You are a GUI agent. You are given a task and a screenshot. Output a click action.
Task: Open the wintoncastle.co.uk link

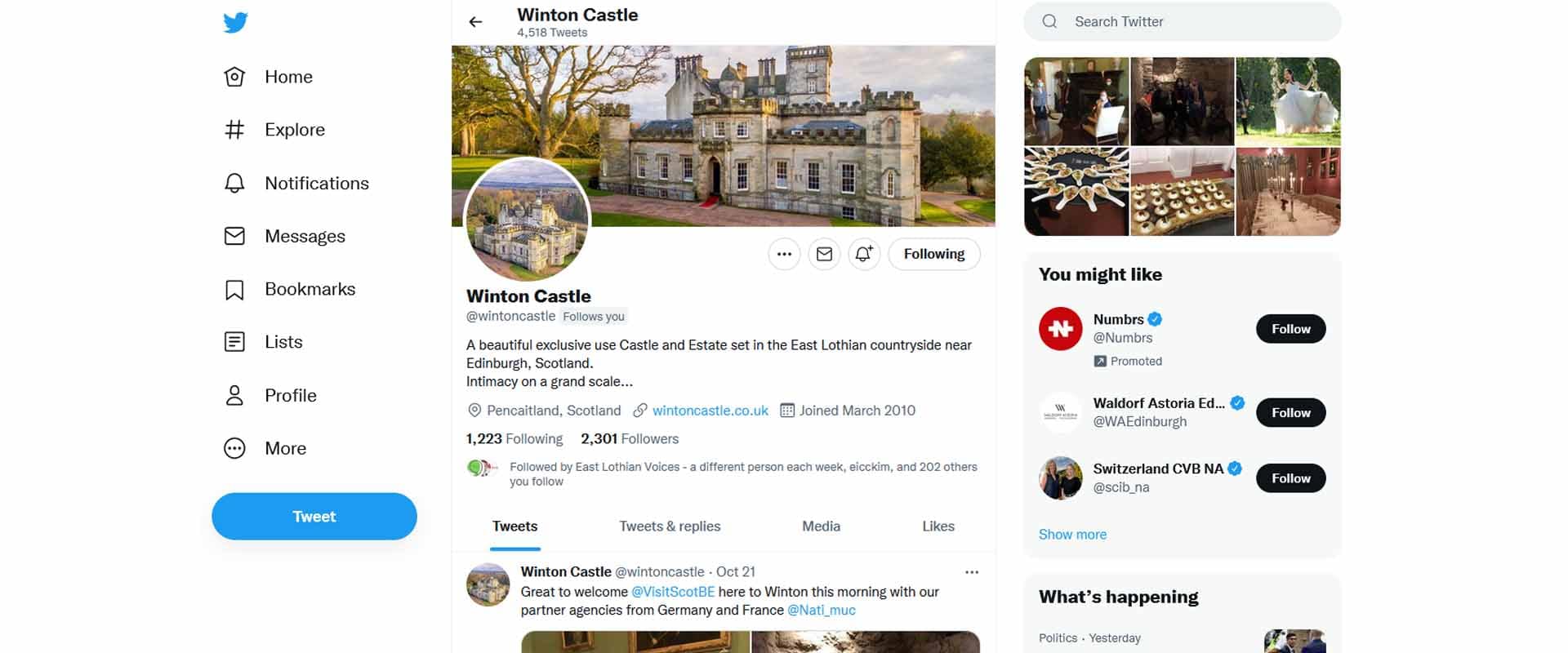(x=710, y=411)
